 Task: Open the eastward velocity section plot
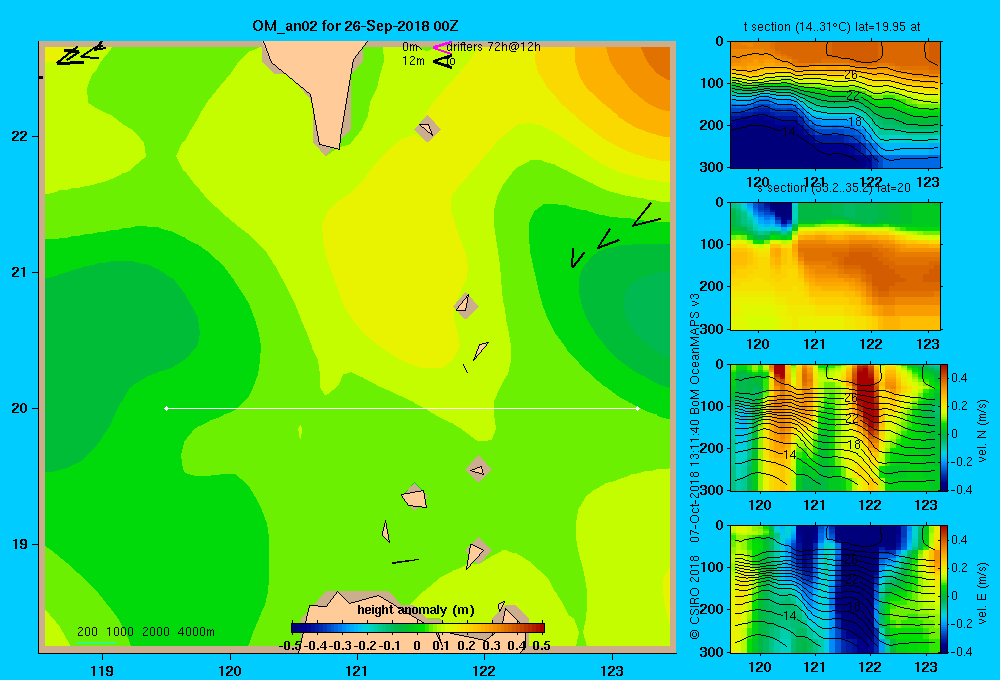click(835, 589)
